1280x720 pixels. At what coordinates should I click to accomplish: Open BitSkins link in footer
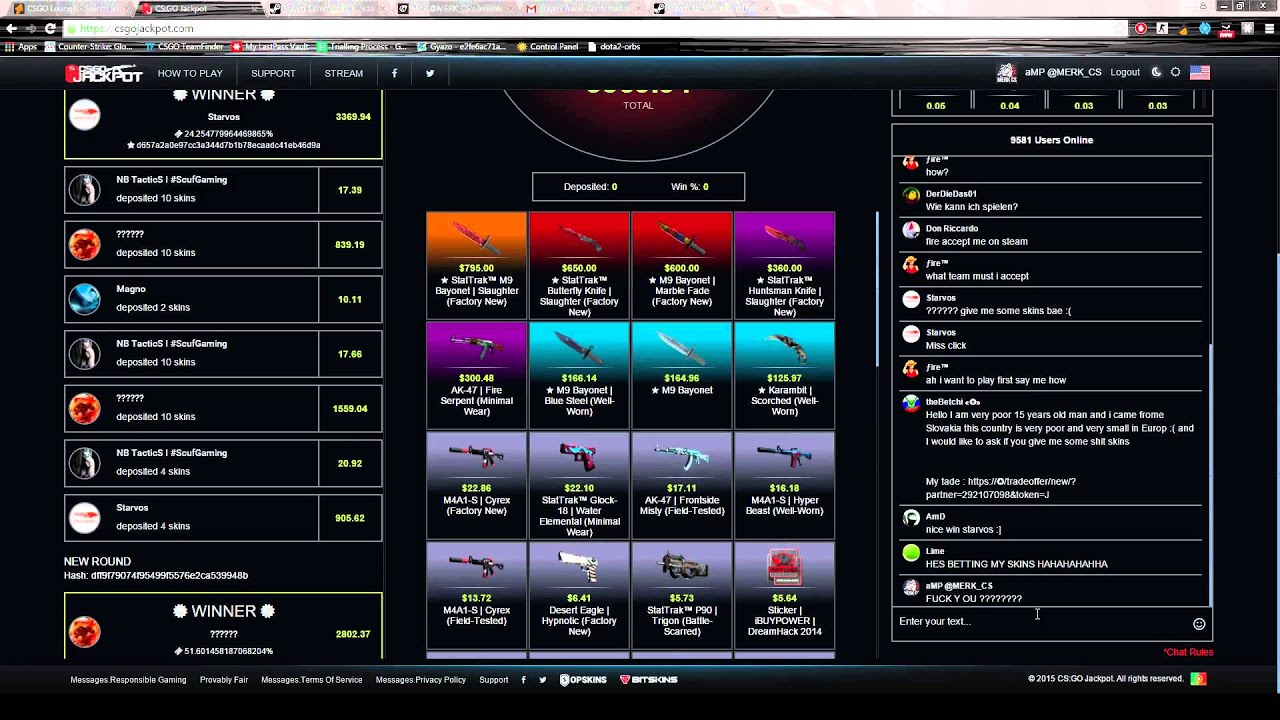(648, 680)
